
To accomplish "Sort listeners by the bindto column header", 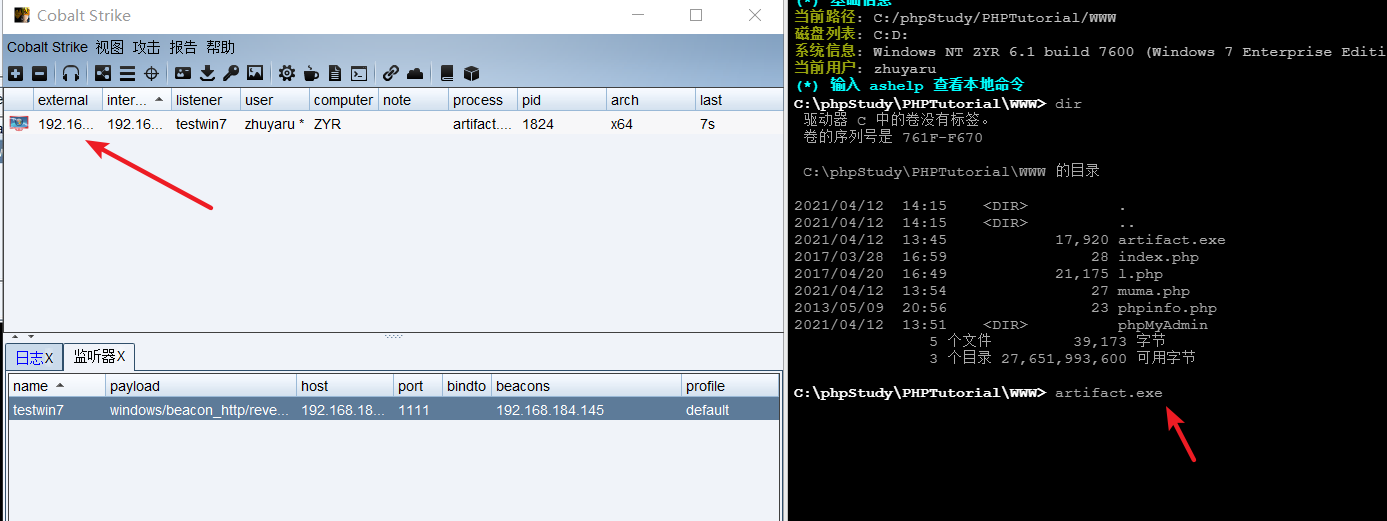I will click(467, 386).
